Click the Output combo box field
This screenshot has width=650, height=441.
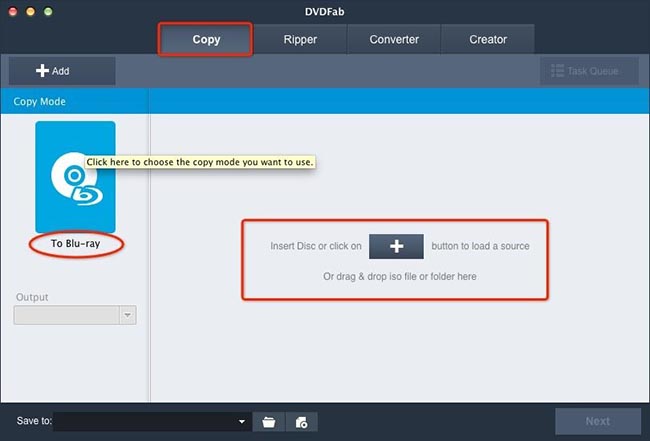click(x=75, y=315)
